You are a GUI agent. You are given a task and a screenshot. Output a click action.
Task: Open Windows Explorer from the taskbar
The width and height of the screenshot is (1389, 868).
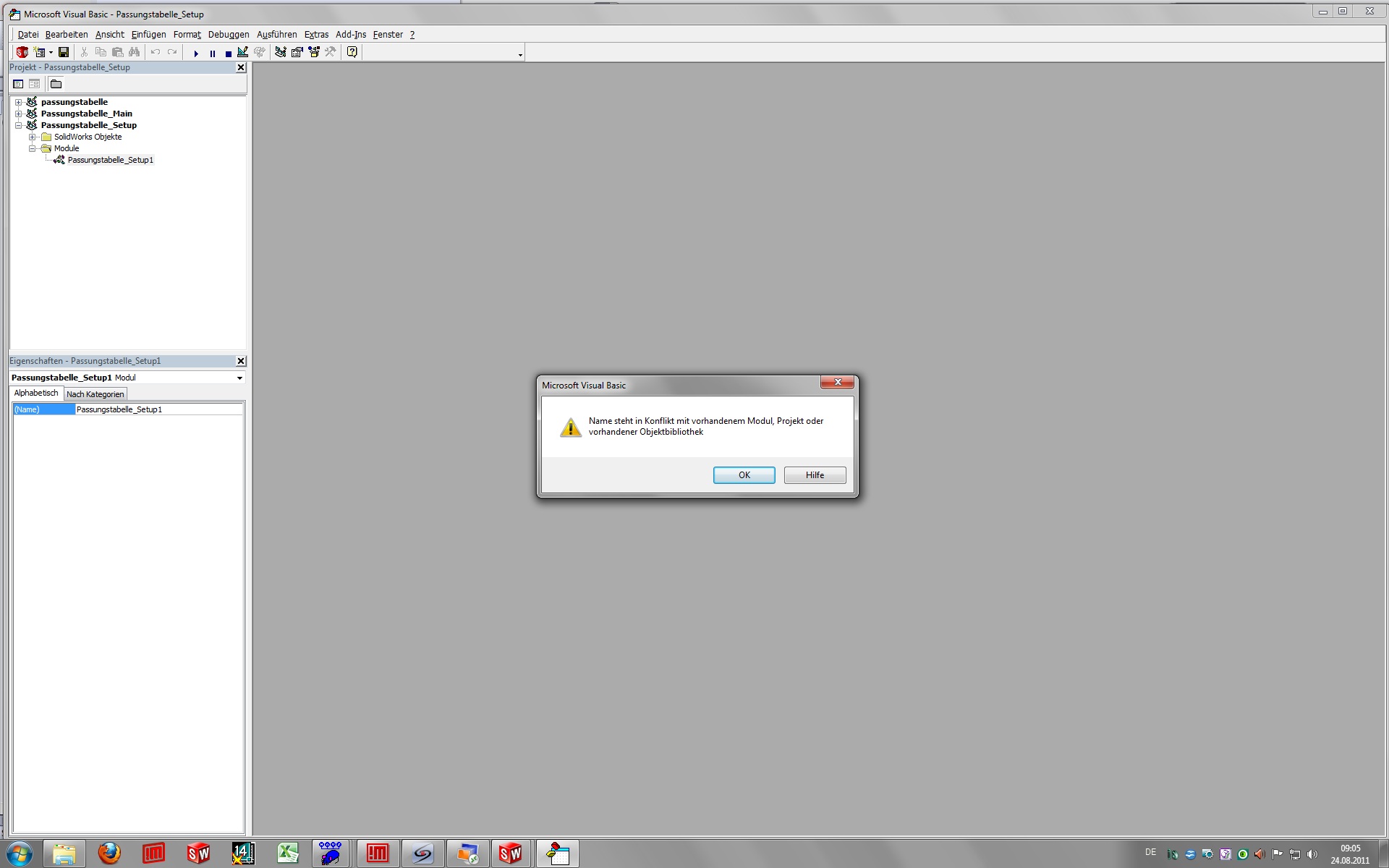pyautogui.click(x=64, y=854)
